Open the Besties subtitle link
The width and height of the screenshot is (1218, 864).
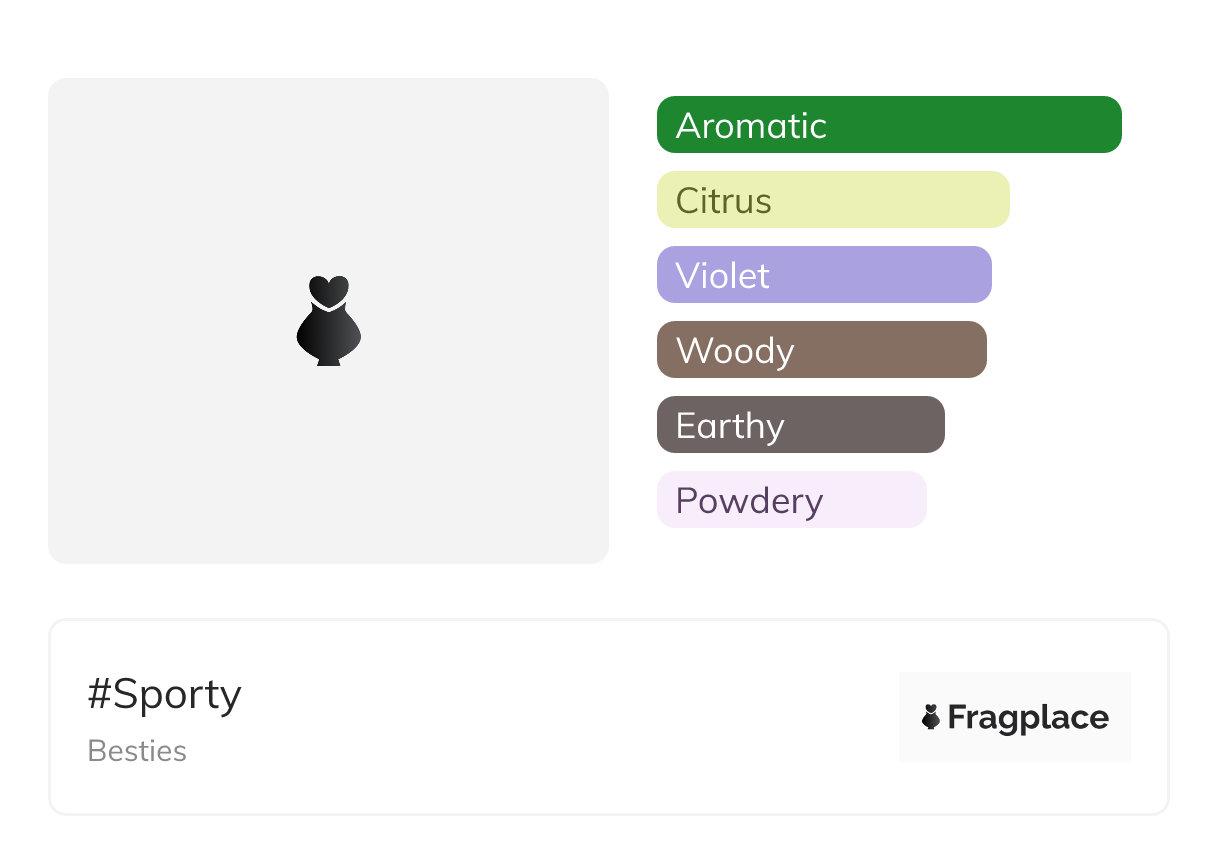[137, 751]
